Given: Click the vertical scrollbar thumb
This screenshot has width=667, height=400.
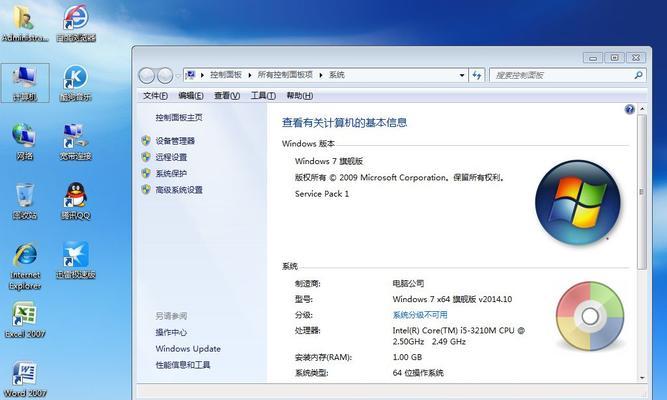Looking at the screenshot, I should 642,191.
